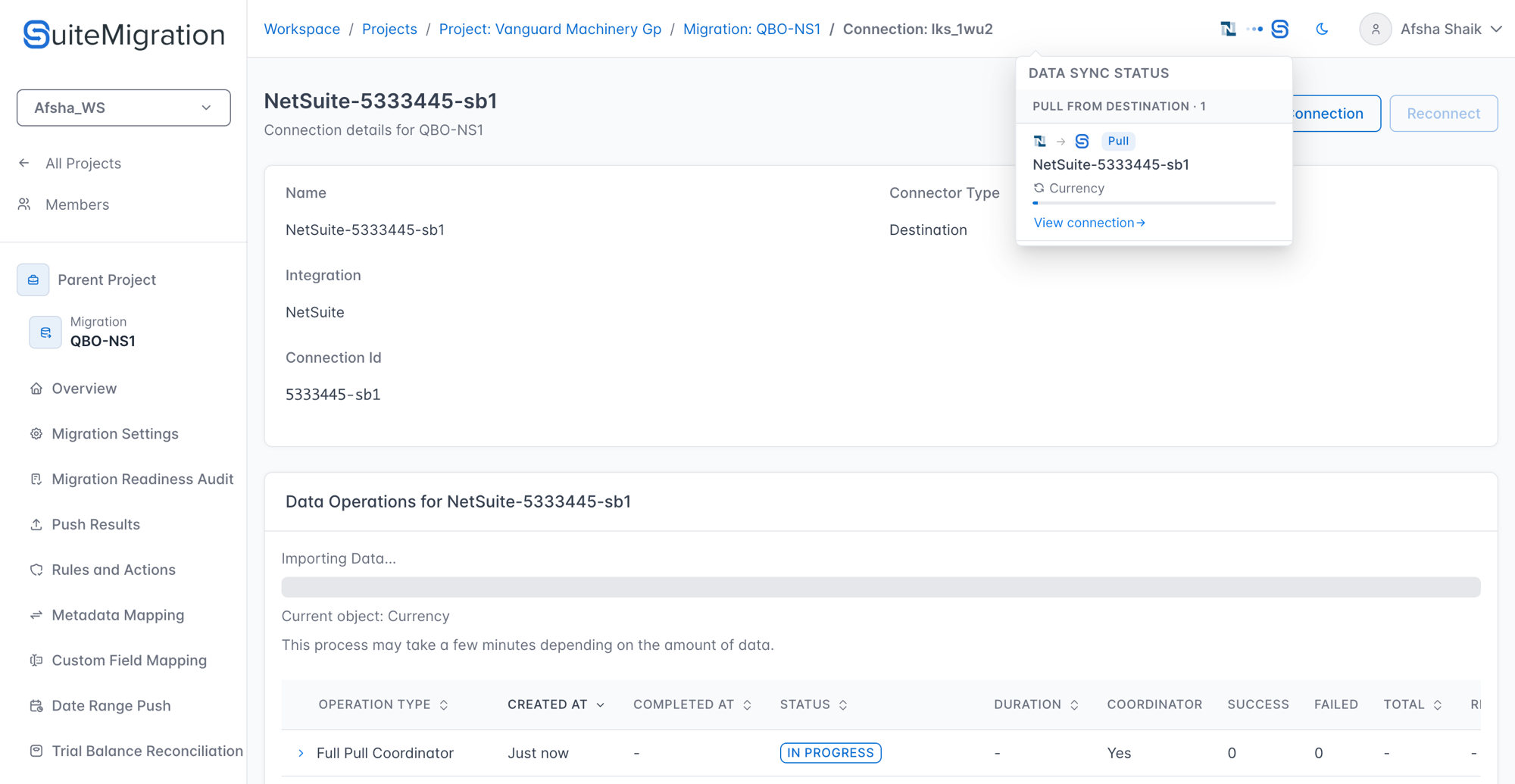The height and width of the screenshot is (784, 1515).
Task: Click the Push Results upload icon
Action: click(x=36, y=524)
